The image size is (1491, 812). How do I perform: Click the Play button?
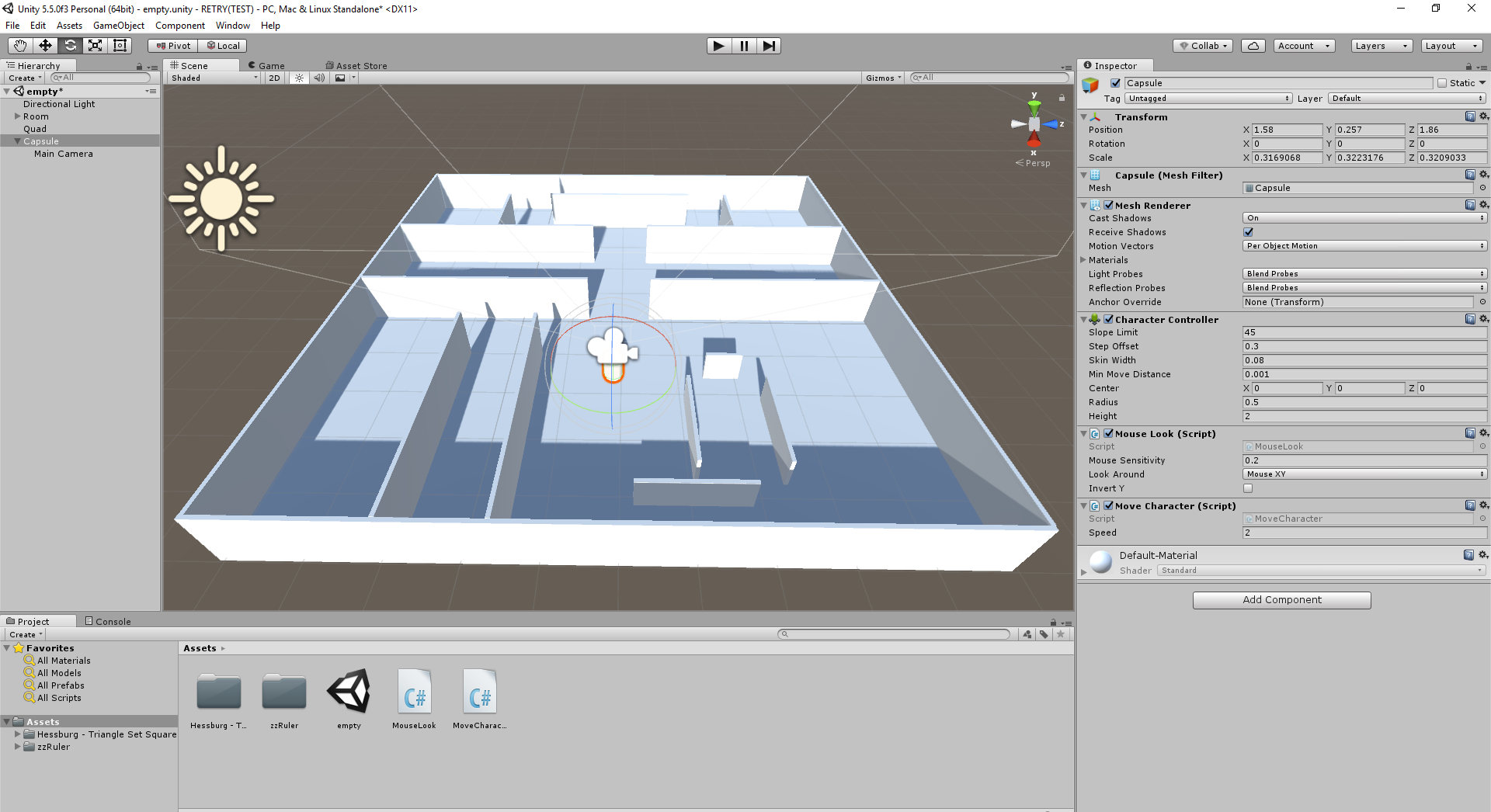719,46
